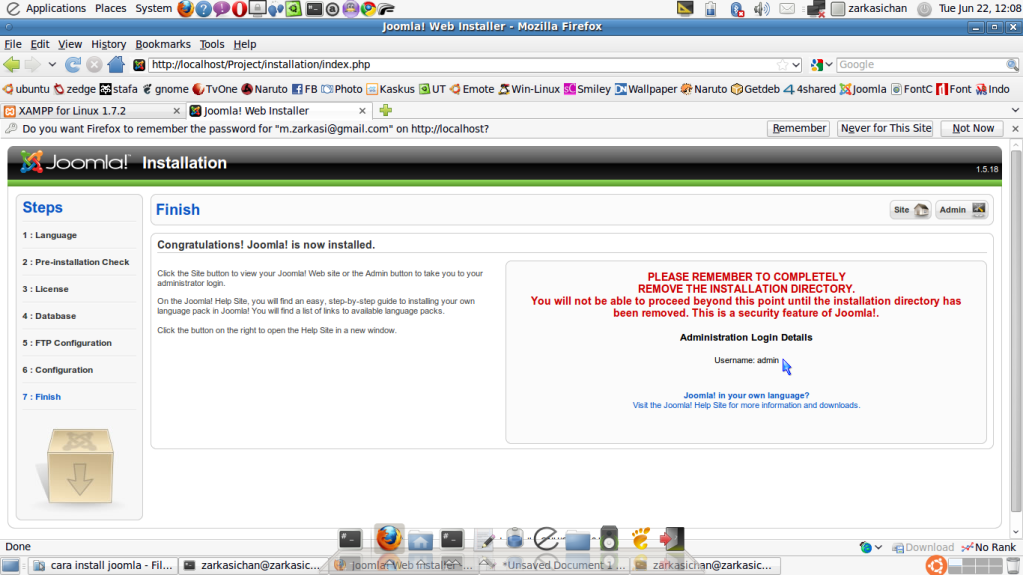Open the Firefox home page
Viewport: 1023px width, 575px height.
pos(116,65)
